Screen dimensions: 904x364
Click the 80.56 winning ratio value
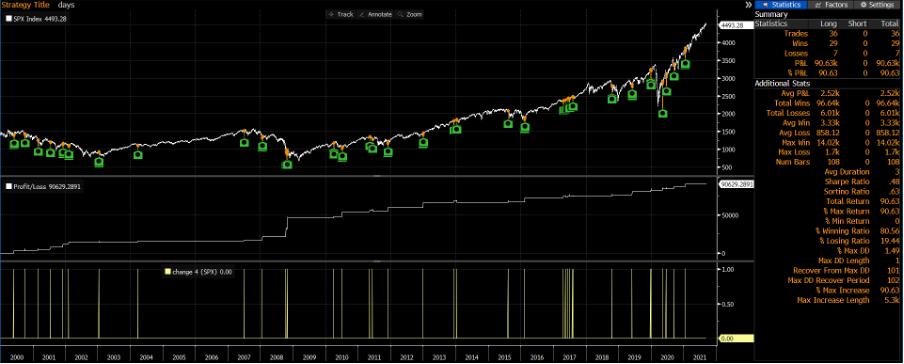[x=891, y=231]
